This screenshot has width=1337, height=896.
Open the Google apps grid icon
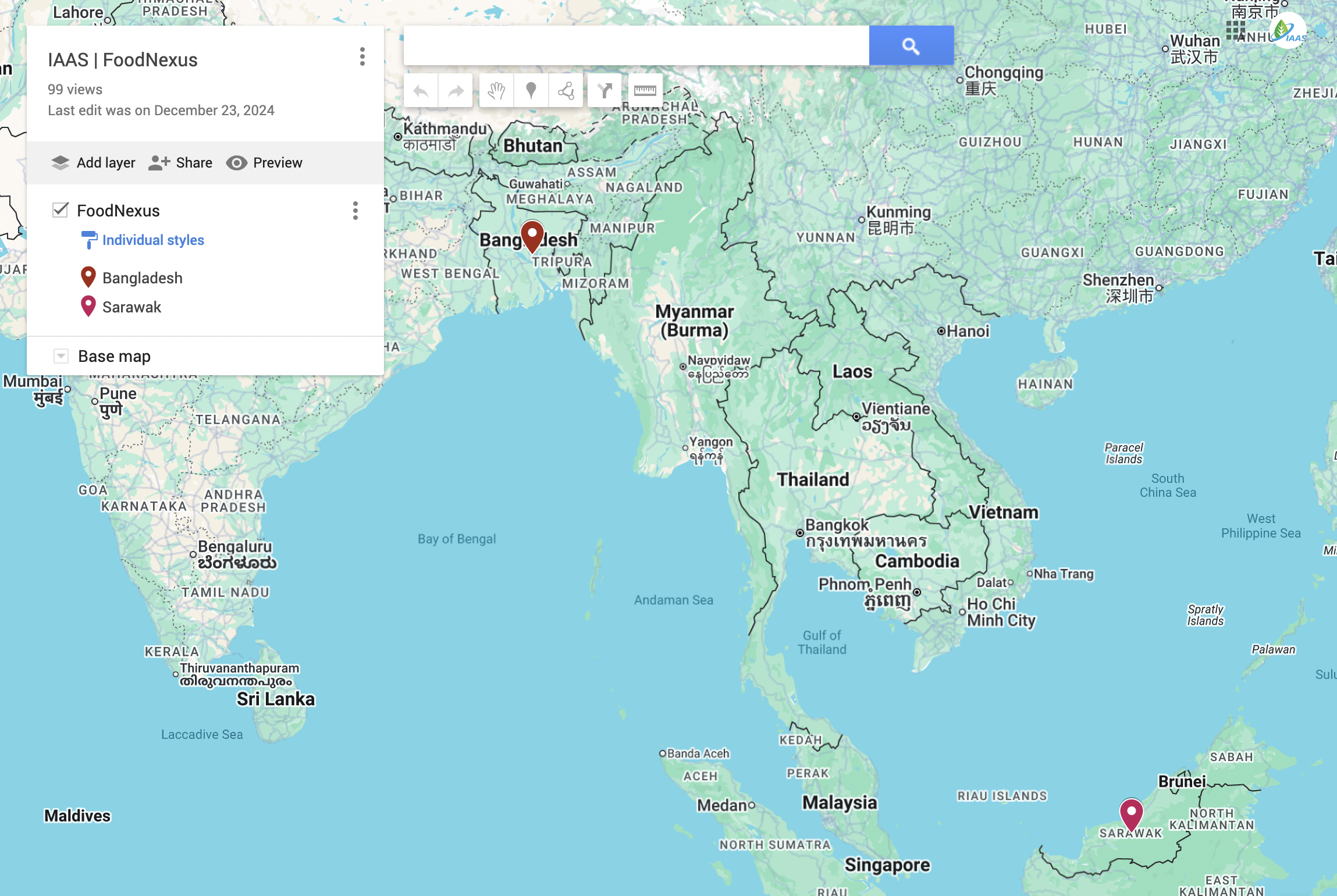[1235, 30]
